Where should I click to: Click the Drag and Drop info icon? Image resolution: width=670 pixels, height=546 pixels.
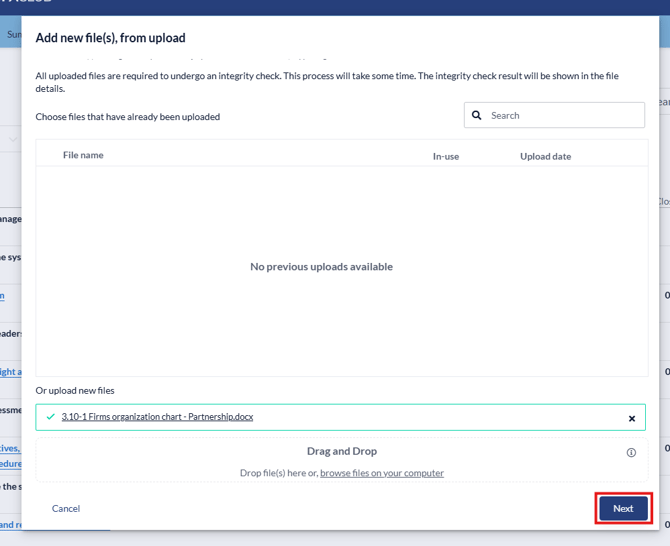coord(631,452)
